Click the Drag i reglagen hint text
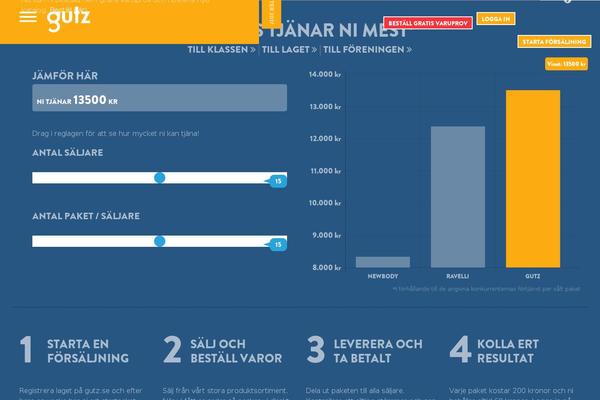Viewport: 600px width, 400px height. pyautogui.click(x=116, y=133)
